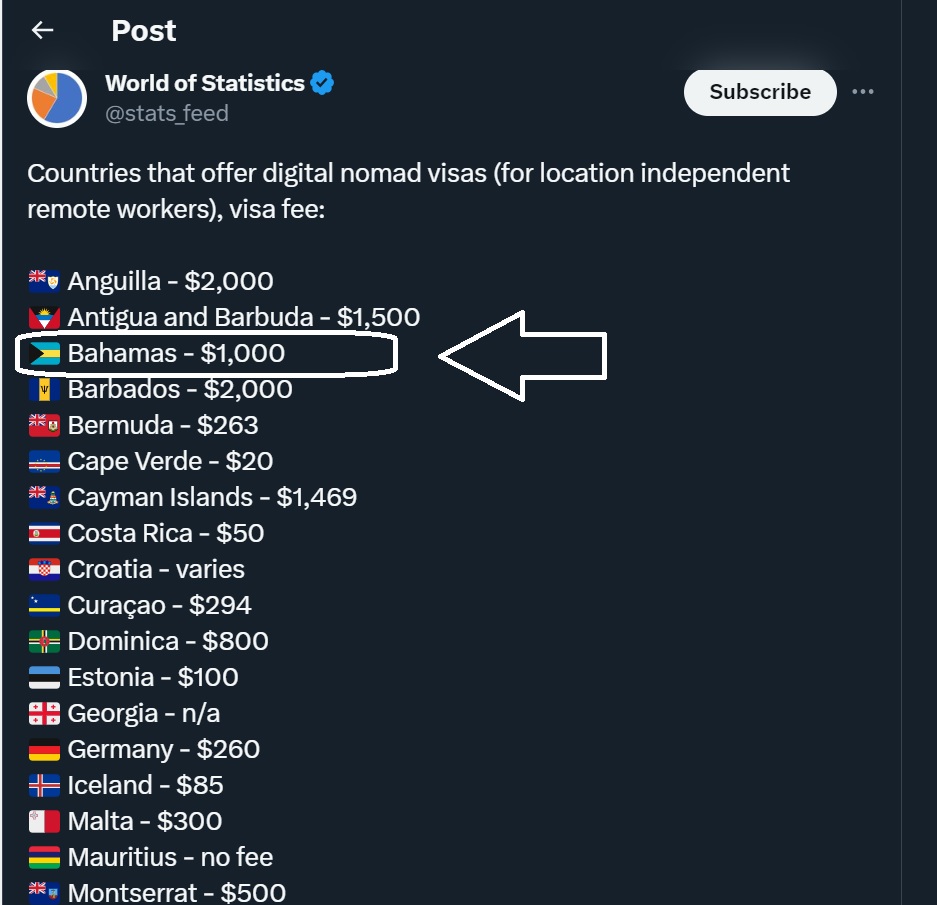
Task: Click the World of Statistics profile picture
Action: (57, 98)
